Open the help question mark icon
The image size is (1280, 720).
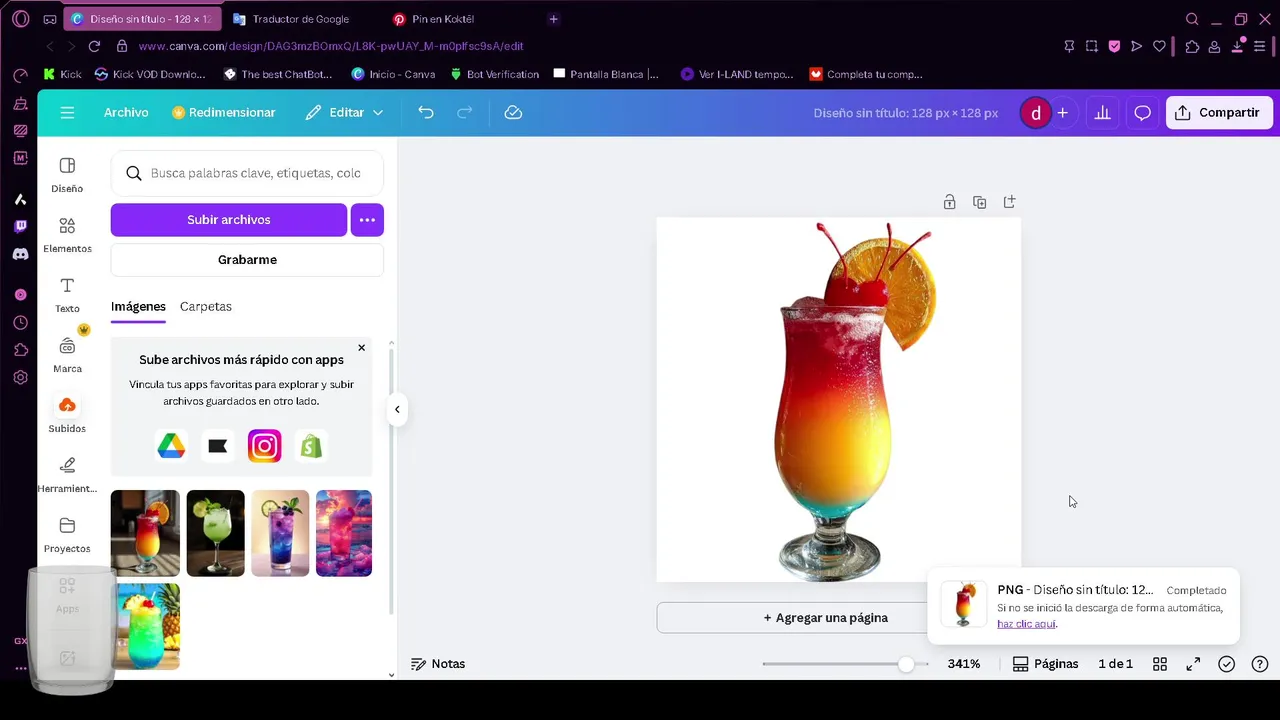[1260, 664]
